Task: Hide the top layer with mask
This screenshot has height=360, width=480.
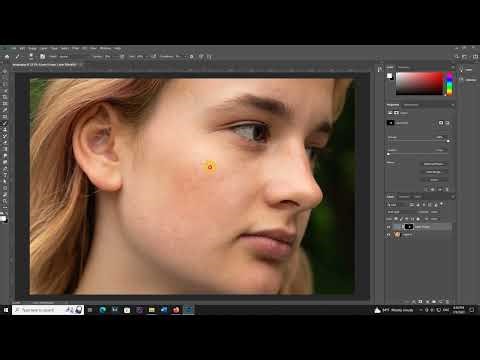Action: [x=388, y=227]
